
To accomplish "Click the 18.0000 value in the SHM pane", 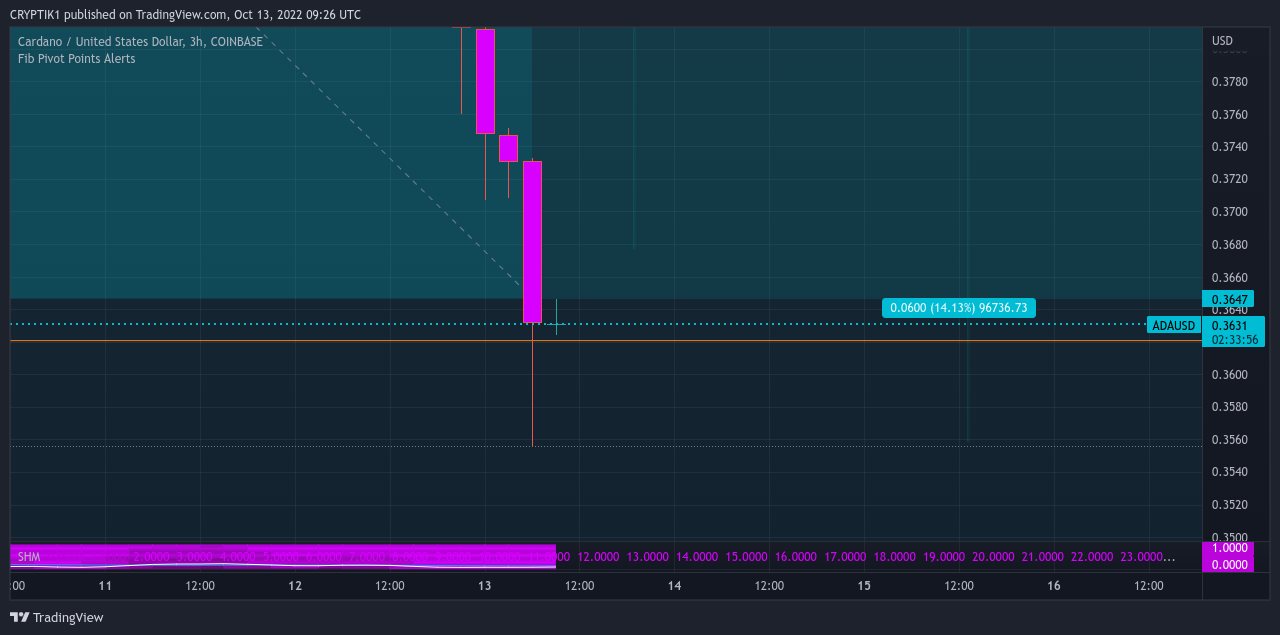I will [x=894, y=556].
